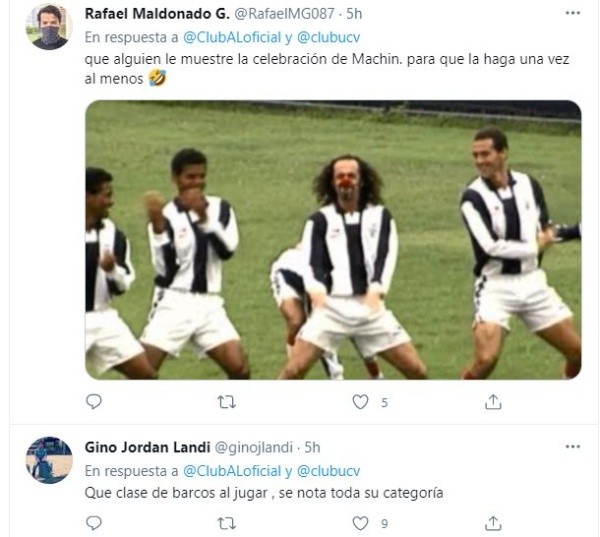The height and width of the screenshot is (537, 600).
Task: Reply to Rafael Maldonado's tweet
Action: [94, 402]
